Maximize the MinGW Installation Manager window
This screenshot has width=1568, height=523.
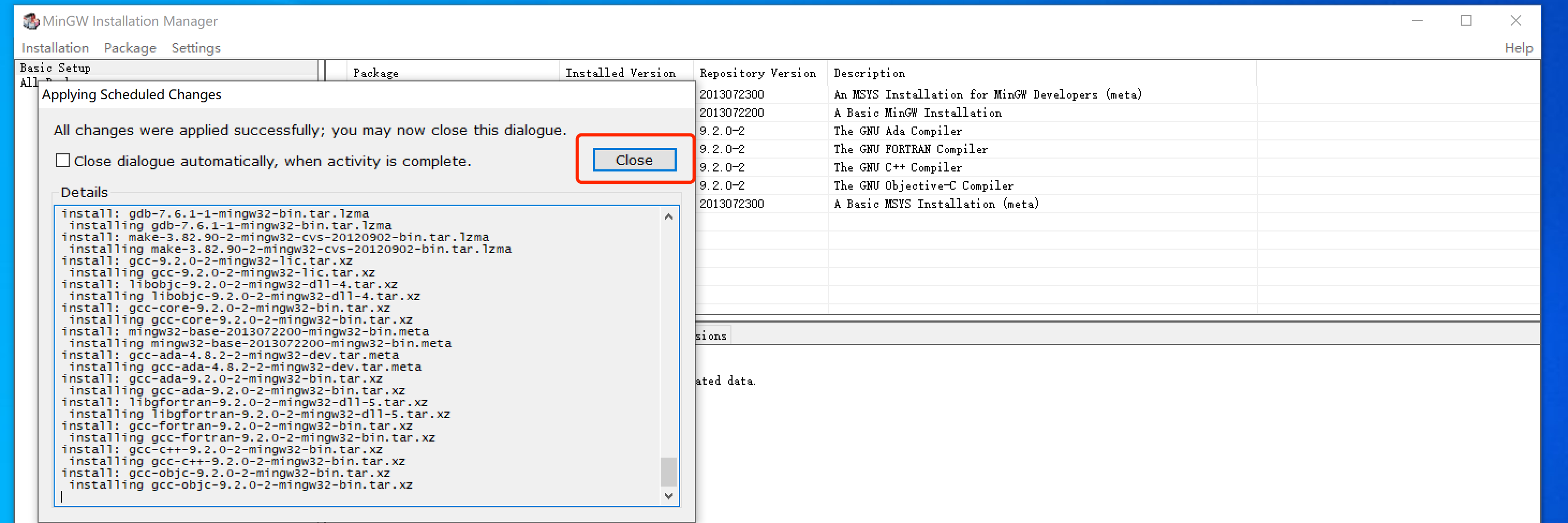[x=1466, y=21]
